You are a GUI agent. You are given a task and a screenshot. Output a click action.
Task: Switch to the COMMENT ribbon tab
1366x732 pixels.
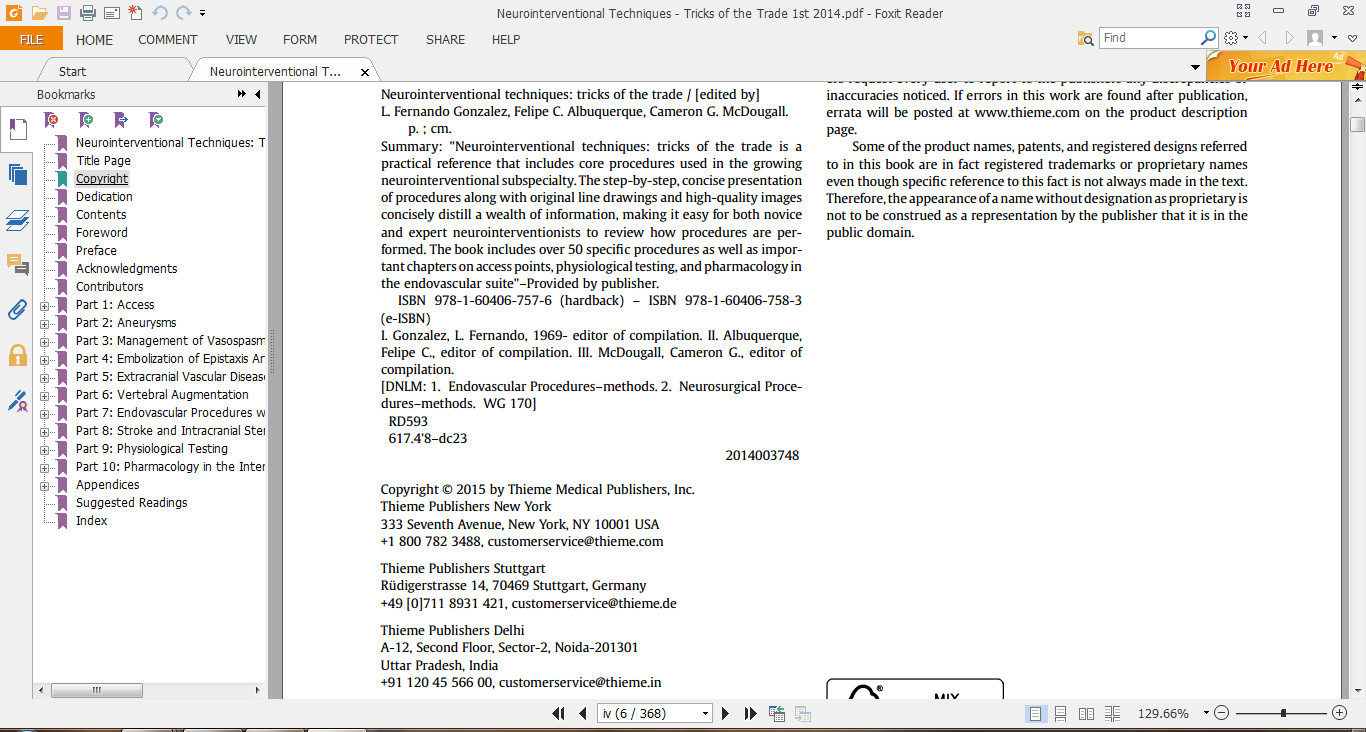pos(168,39)
